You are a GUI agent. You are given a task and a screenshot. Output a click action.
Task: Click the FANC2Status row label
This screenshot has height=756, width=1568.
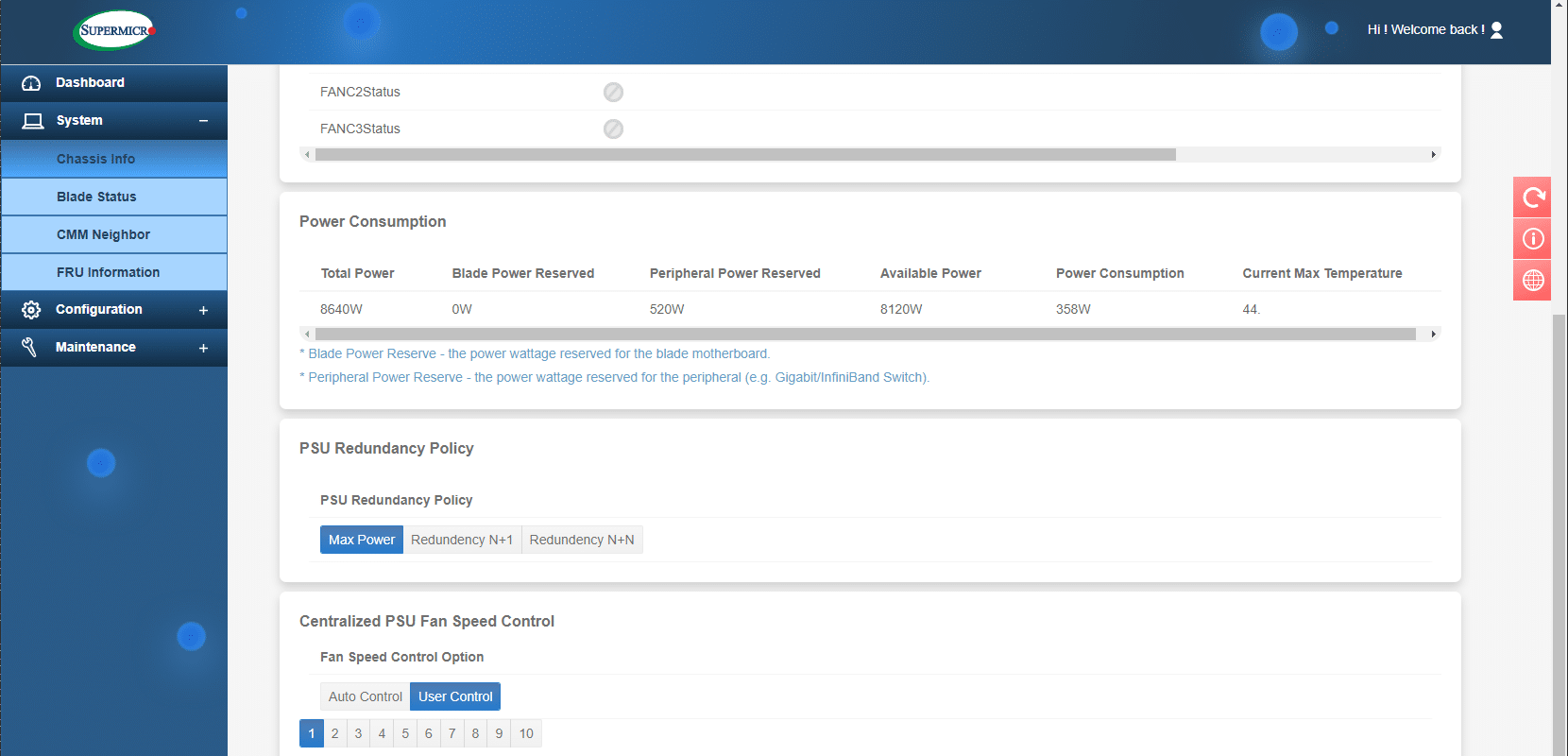(x=360, y=92)
